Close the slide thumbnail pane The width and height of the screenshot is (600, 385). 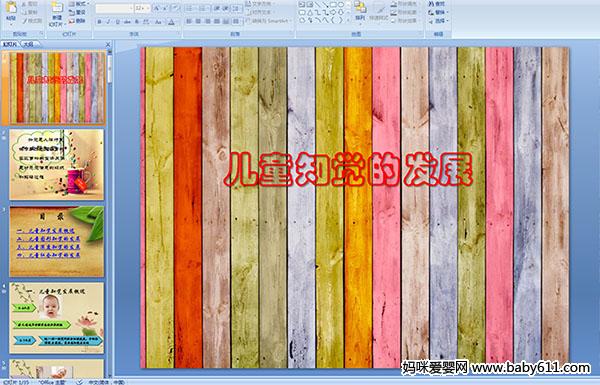(x=108, y=44)
